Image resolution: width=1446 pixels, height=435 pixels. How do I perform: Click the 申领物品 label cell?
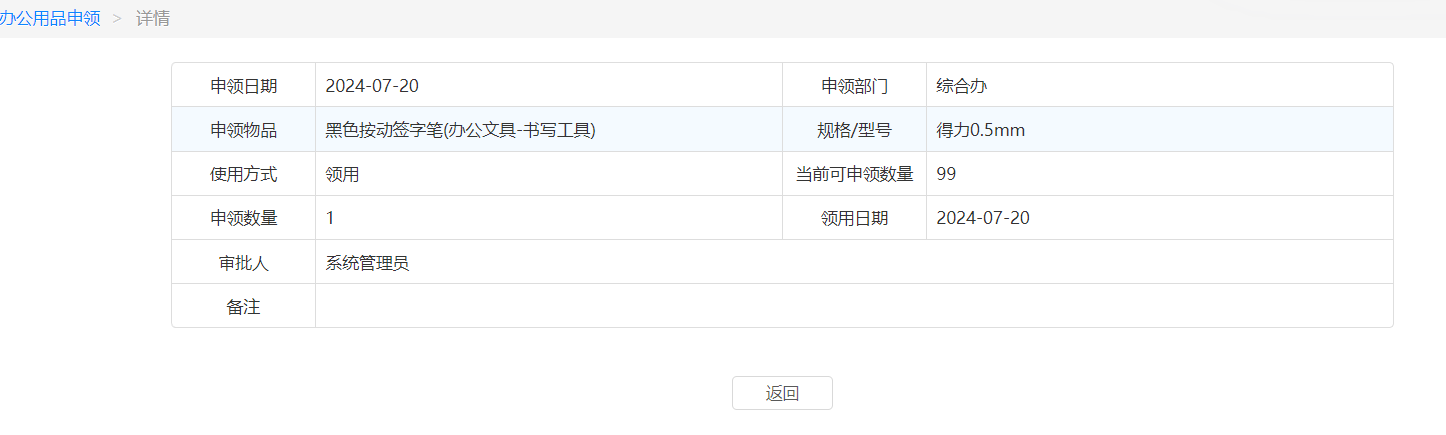click(244, 130)
